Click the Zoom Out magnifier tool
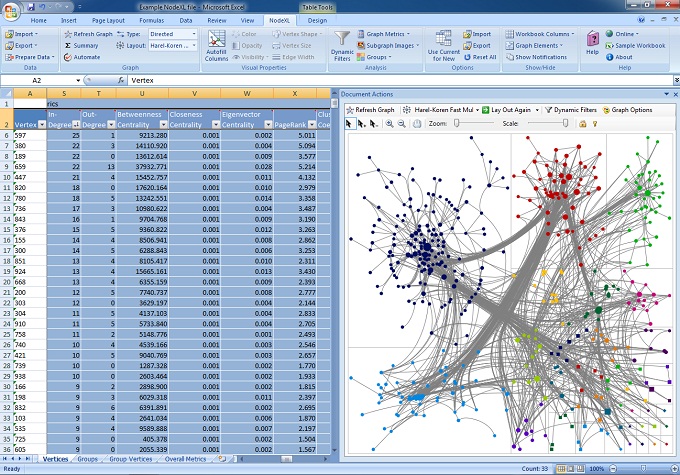 click(402, 124)
